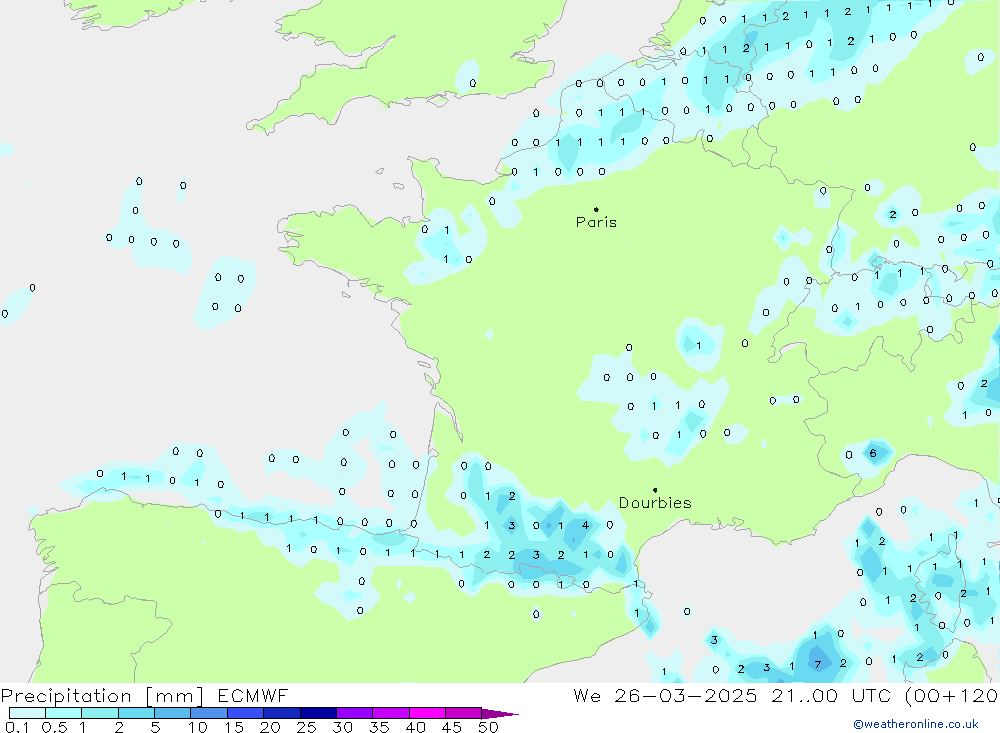The width and height of the screenshot is (1000, 733).
Task: Select the Paris location dot marker
Action: tap(596, 209)
